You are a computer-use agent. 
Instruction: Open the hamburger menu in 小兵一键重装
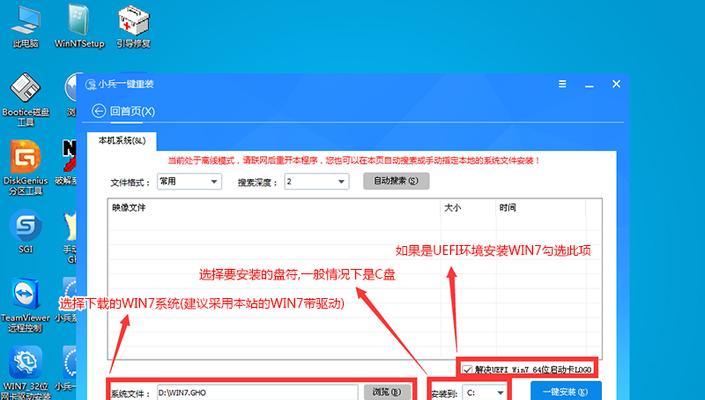[562, 84]
